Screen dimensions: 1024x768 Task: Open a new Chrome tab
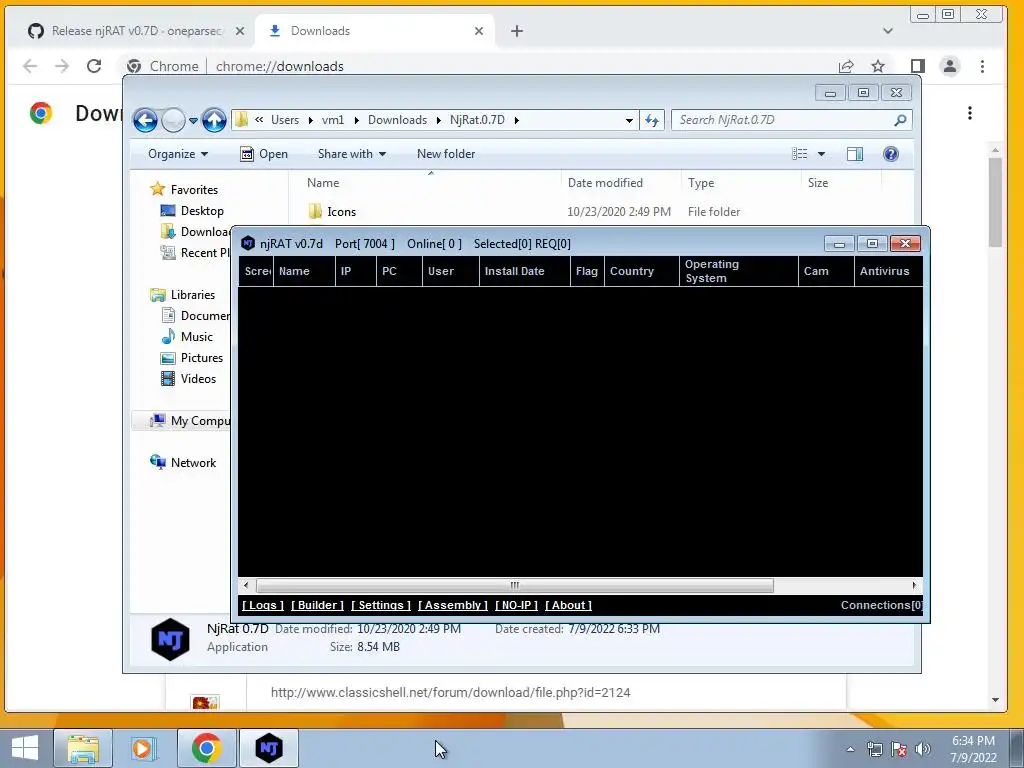517,31
